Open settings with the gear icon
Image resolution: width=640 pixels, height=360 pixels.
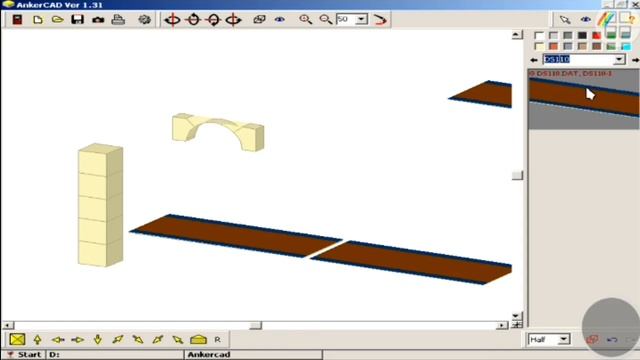[x=144, y=19]
